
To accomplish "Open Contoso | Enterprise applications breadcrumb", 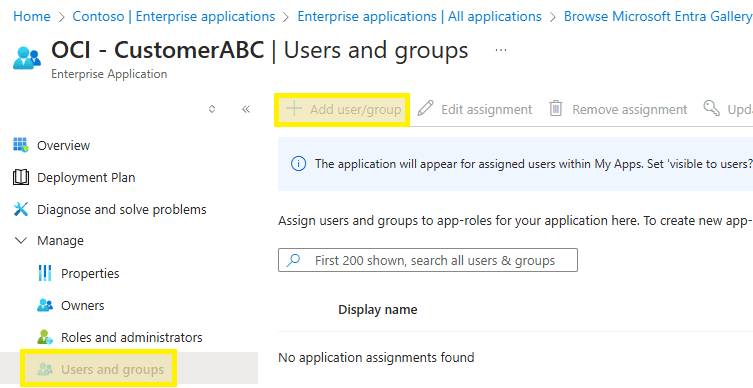I will (x=174, y=16).
